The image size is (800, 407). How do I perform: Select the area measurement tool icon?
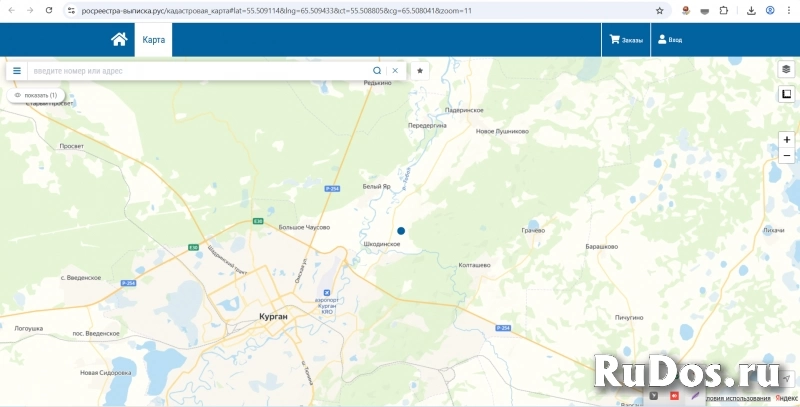coord(786,95)
